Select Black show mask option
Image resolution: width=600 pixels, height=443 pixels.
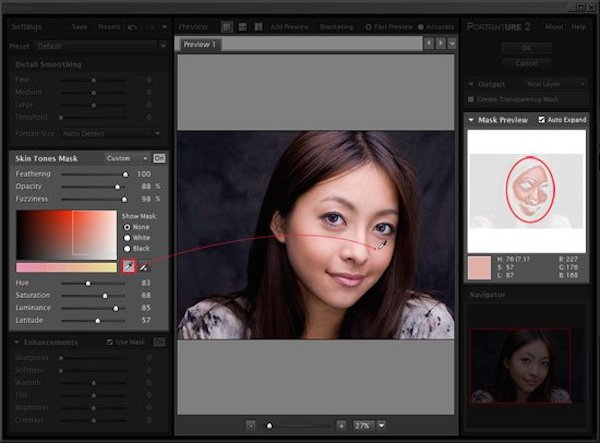click(x=125, y=247)
